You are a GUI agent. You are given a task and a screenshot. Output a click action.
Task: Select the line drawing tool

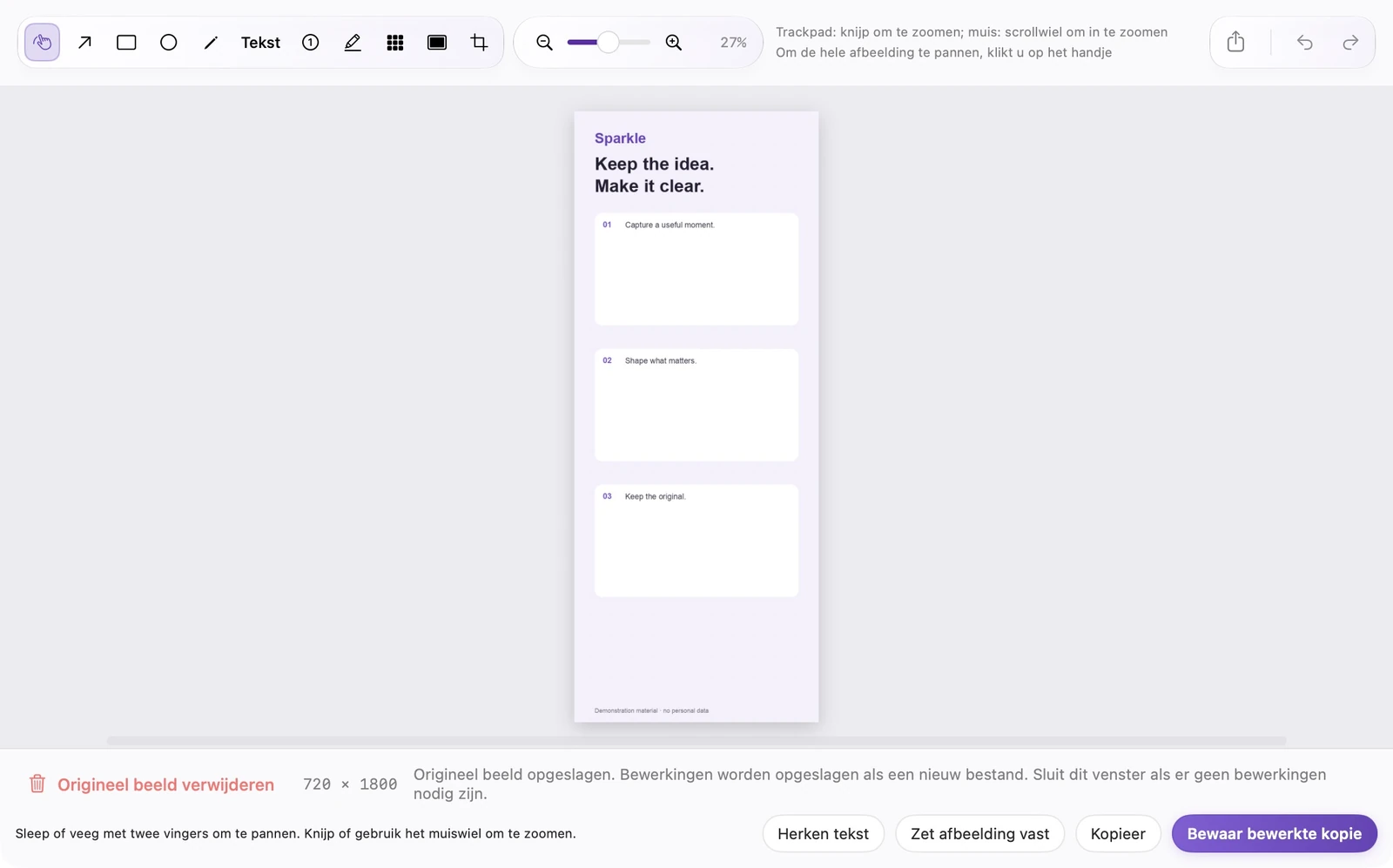point(211,42)
